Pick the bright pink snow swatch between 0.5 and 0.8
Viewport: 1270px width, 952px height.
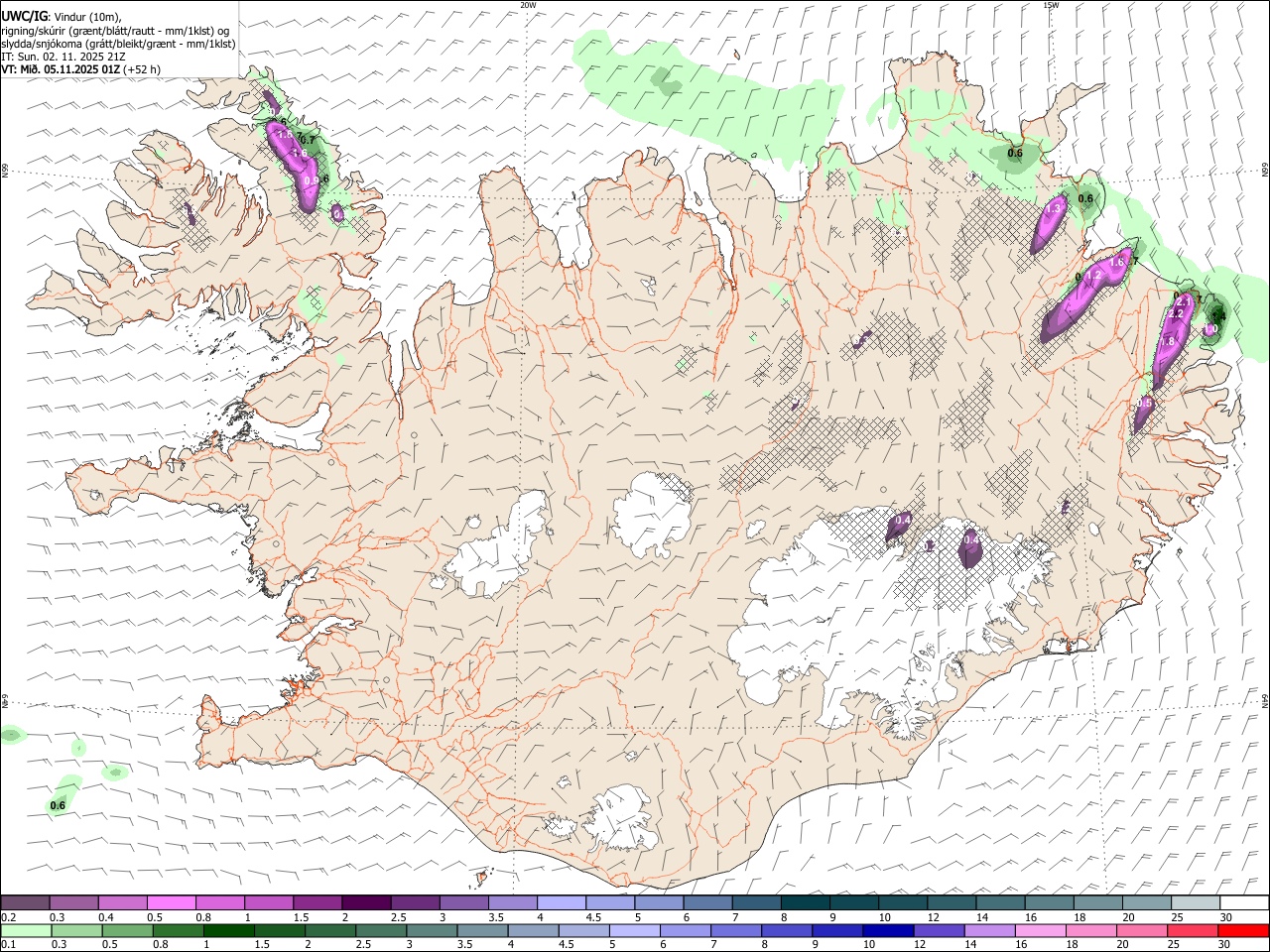pyautogui.click(x=172, y=902)
